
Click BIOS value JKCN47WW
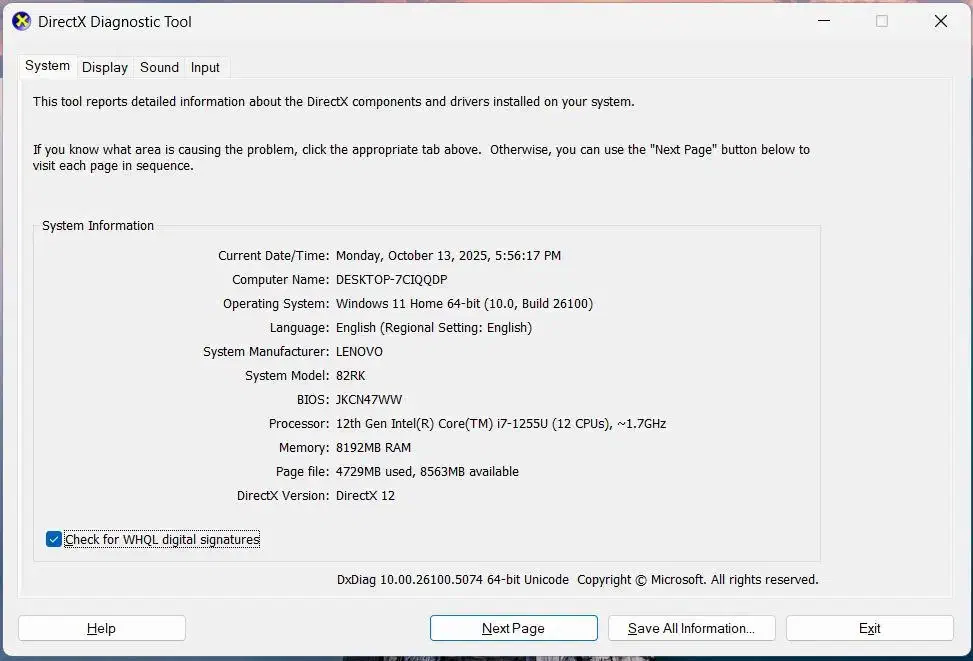click(x=369, y=400)
